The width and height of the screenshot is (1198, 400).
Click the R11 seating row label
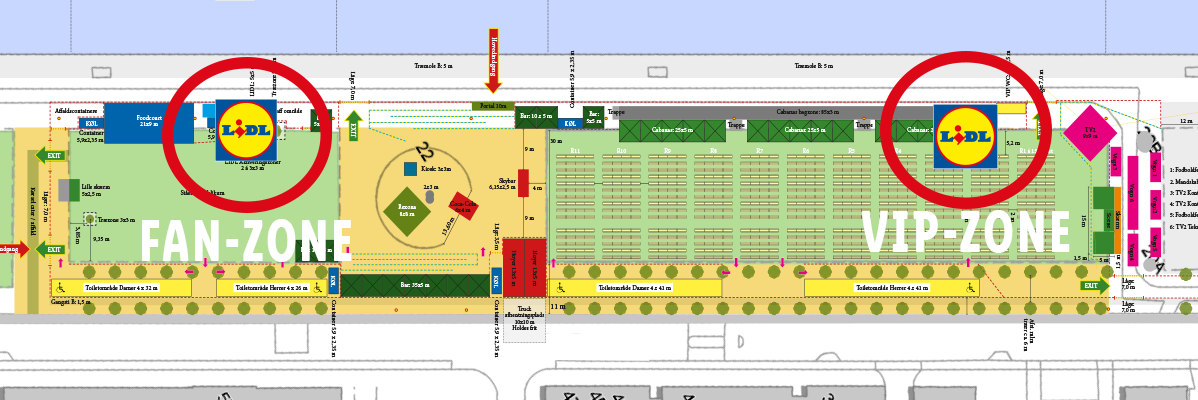point(575,150)
